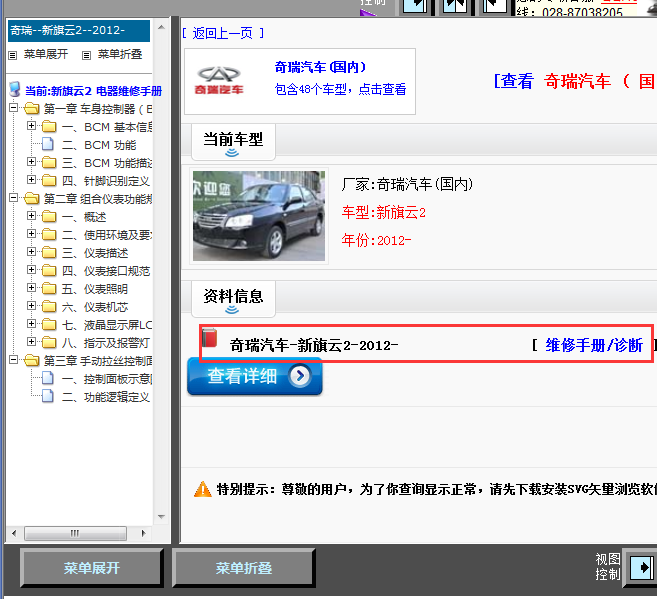This screenshot has height=599, width=657.
Task: Click folder icon of 第三章 手动拉丝控制
Action: tap(32, 361)
